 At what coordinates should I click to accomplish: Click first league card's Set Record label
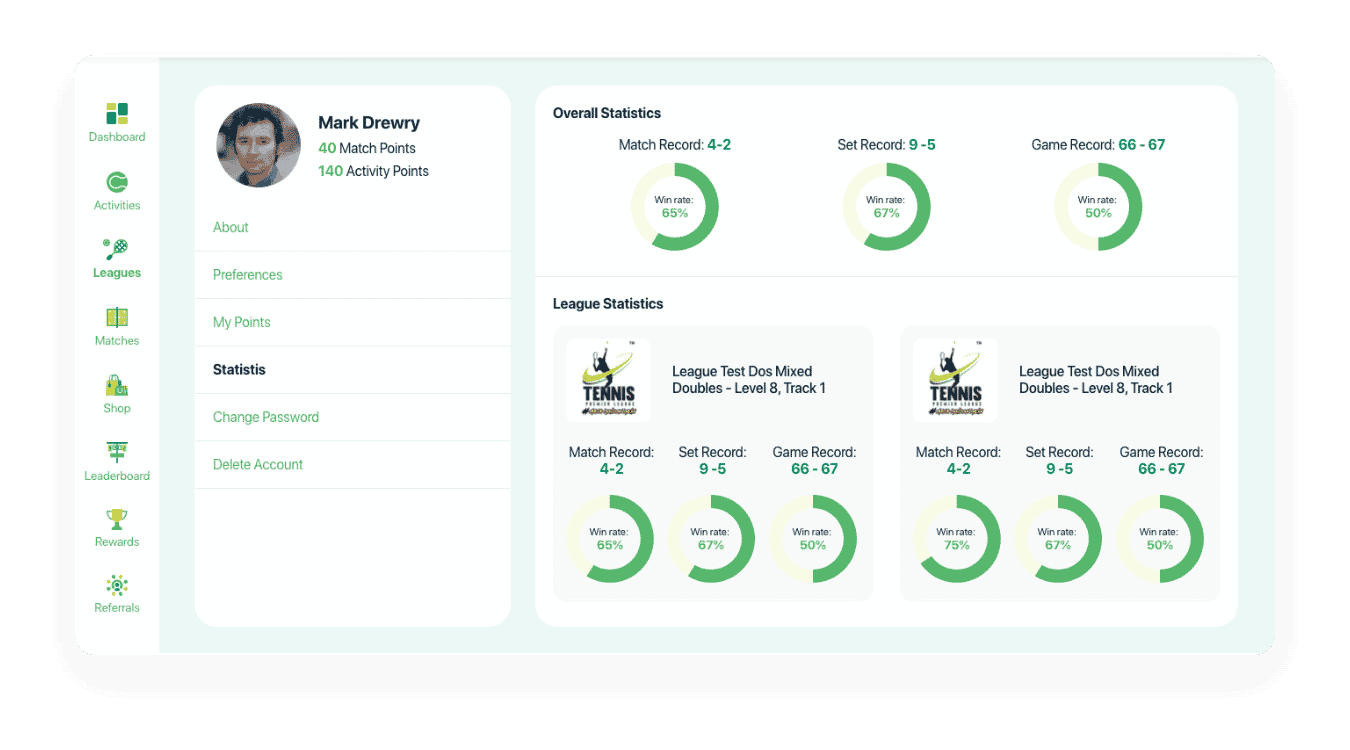[x=712, y=452]
